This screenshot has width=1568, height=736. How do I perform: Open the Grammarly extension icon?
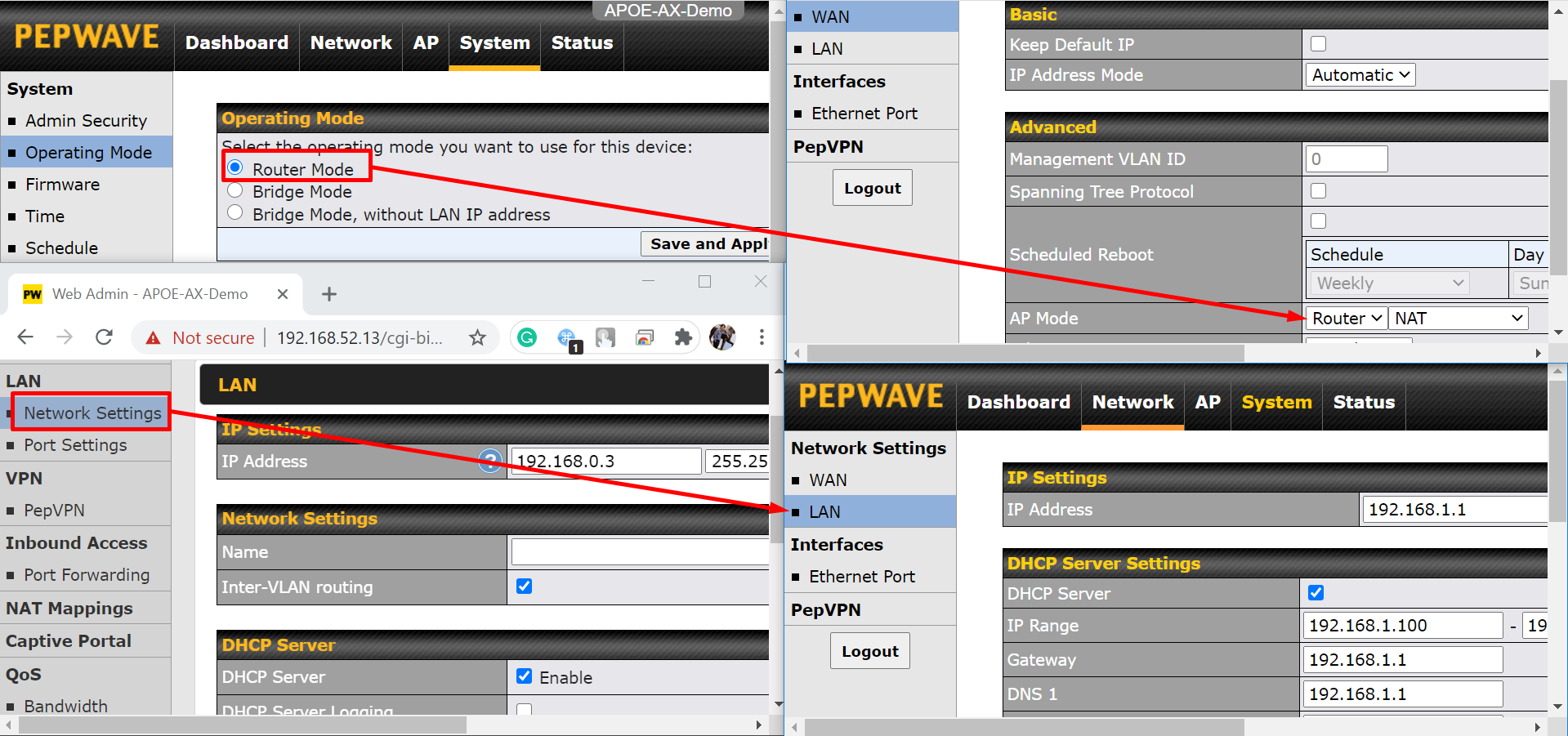[527, 337]
